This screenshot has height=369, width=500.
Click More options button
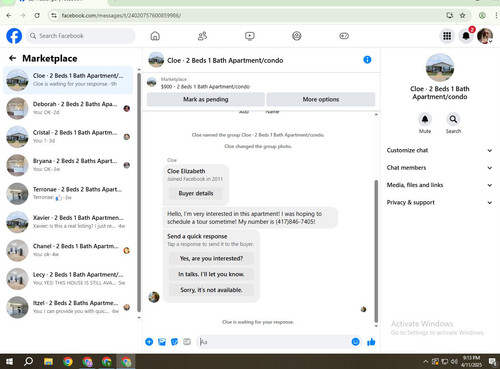coord(321,99)
